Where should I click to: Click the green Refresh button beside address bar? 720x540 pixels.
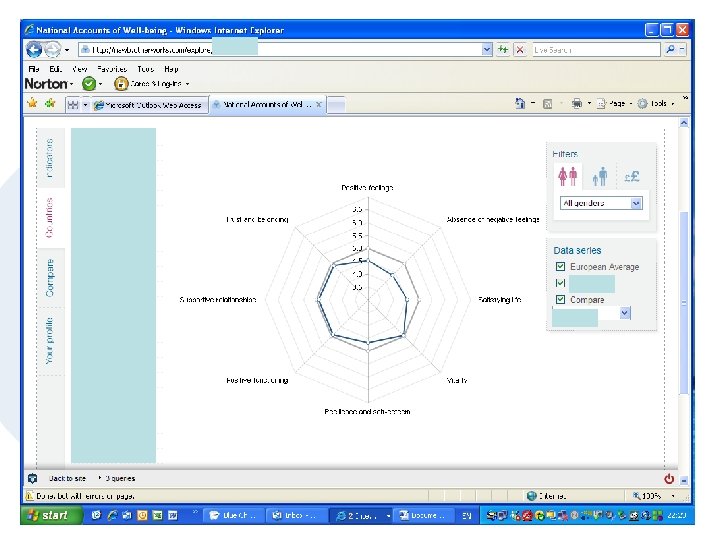pos(503,50)
